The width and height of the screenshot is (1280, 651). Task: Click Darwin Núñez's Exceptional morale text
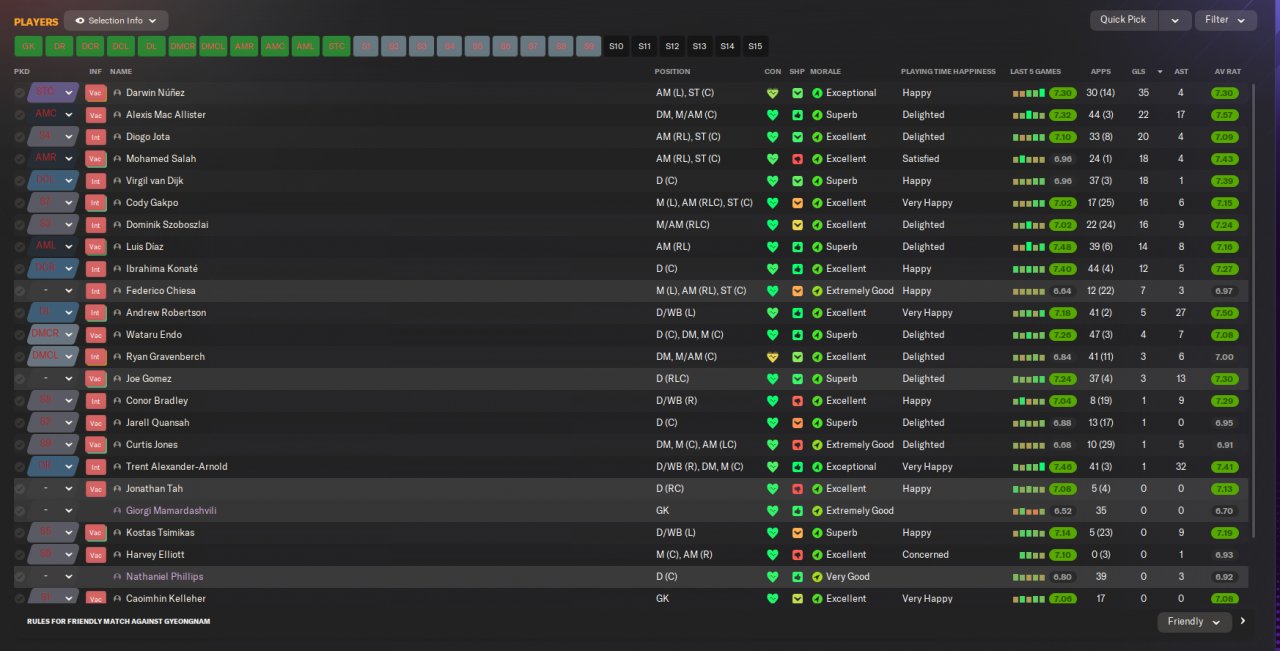point(851,93)
